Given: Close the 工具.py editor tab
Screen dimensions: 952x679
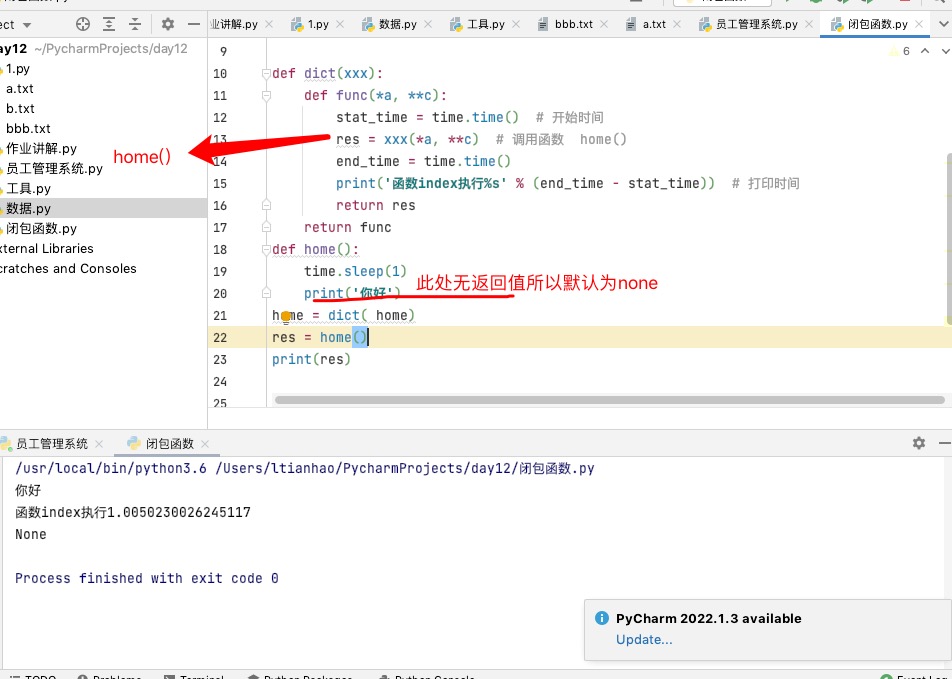Looking at the screenshot, I should tap(516, 24).
